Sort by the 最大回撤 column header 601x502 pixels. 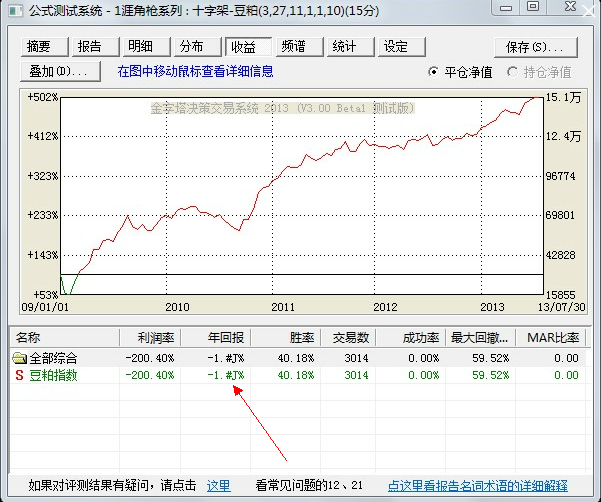(x=480, y=338)
